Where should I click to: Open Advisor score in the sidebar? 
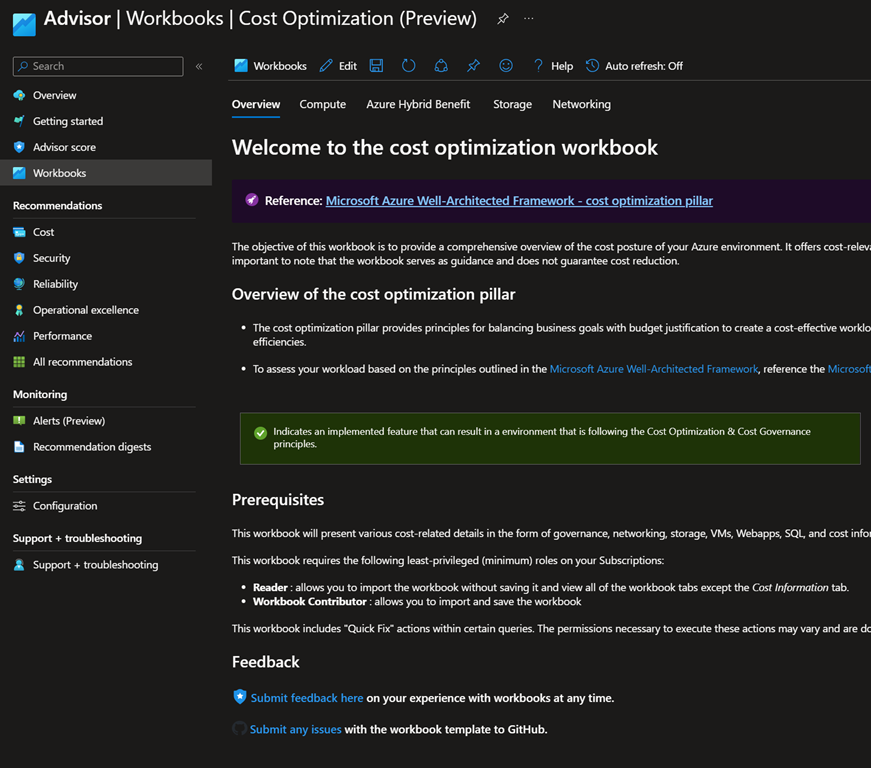[64, 147]
